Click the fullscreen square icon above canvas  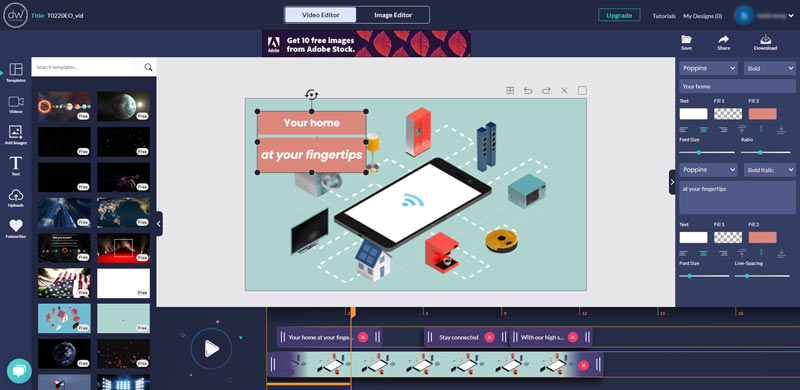pyautogui.click(x=582, y=90)
